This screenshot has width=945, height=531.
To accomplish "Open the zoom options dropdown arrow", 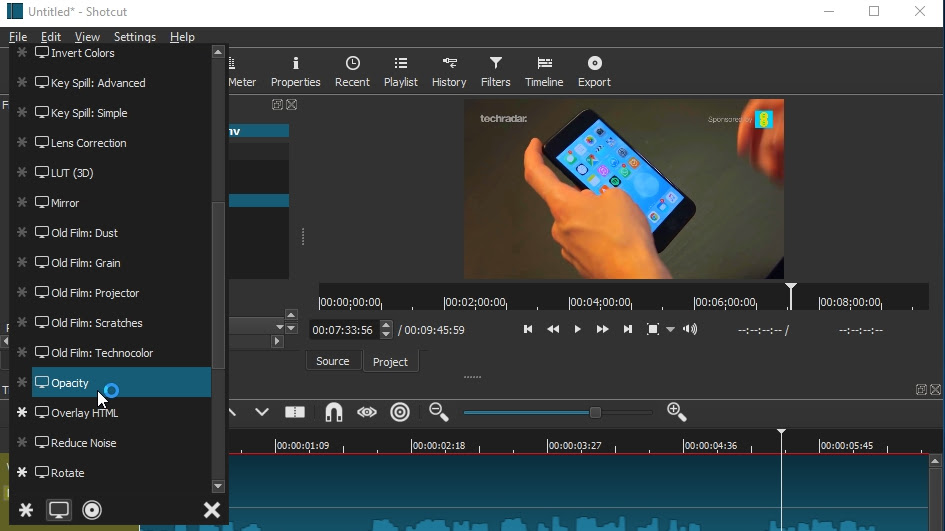I will click(x=670, y=330).
